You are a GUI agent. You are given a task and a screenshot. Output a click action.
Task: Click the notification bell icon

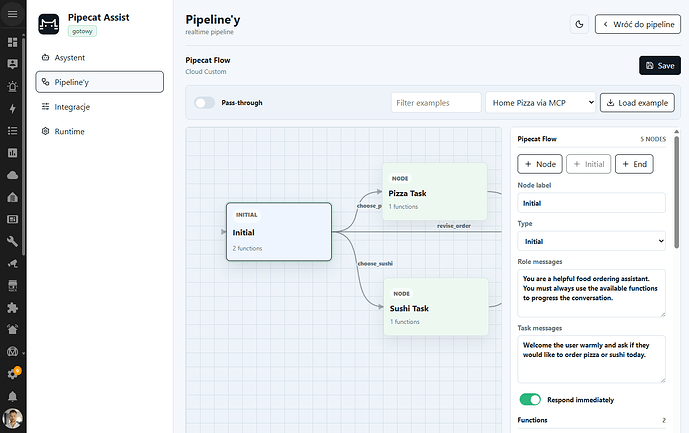tap(12, 397)
